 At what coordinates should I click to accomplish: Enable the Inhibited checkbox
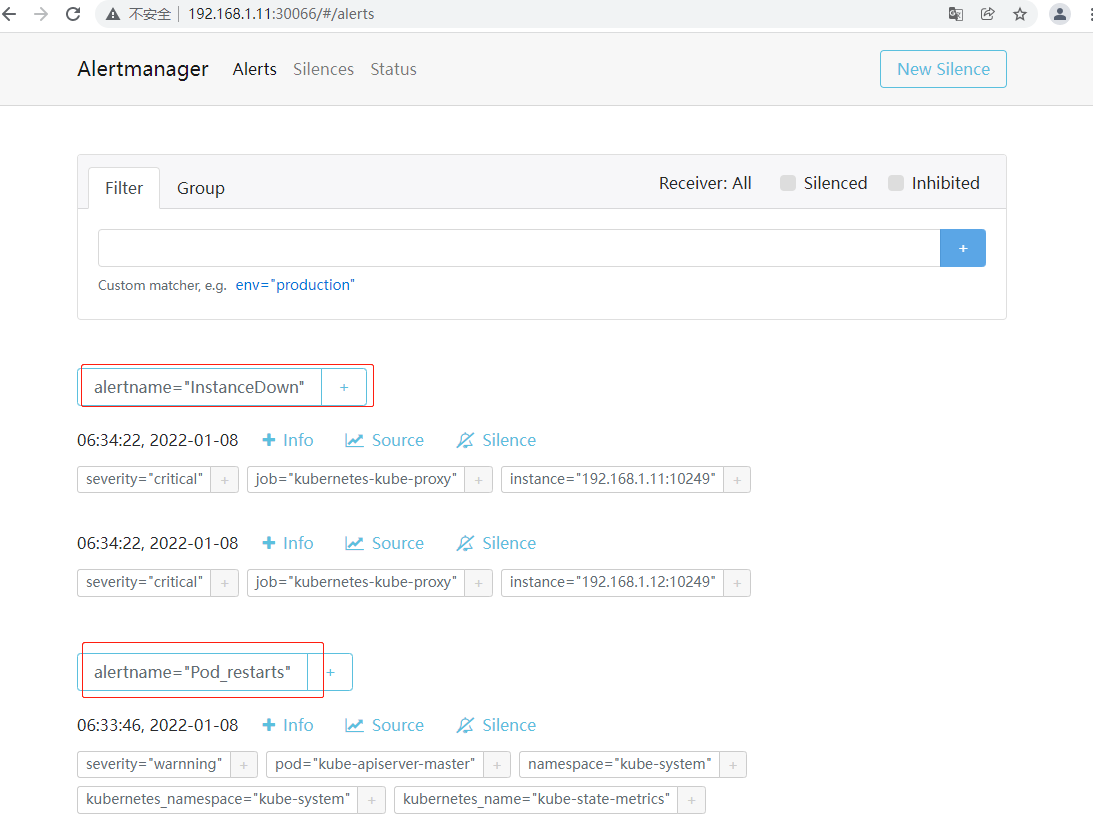(896, 183)
